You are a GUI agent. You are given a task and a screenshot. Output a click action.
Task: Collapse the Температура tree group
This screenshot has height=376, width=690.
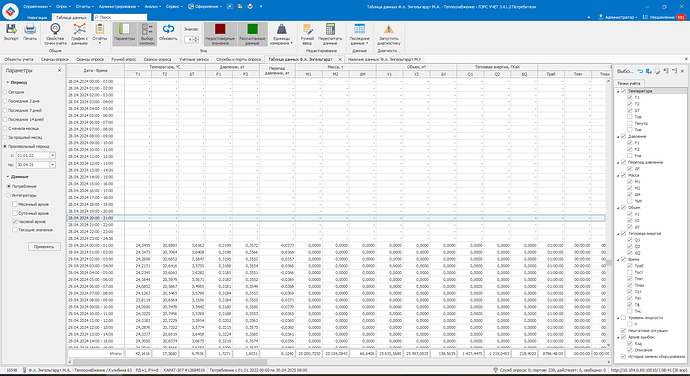click(618, 91)
